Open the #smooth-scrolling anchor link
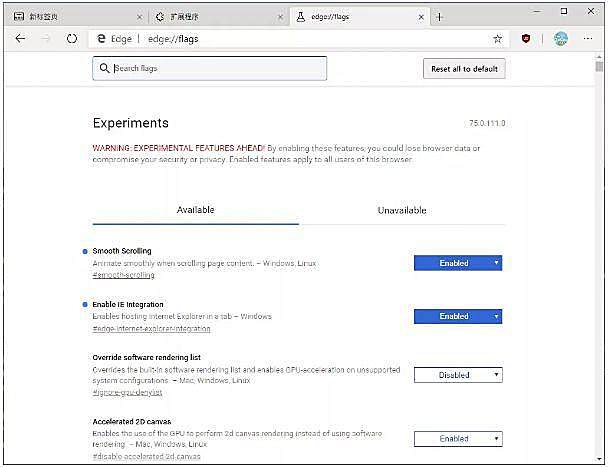 click(x=124, y=275)
